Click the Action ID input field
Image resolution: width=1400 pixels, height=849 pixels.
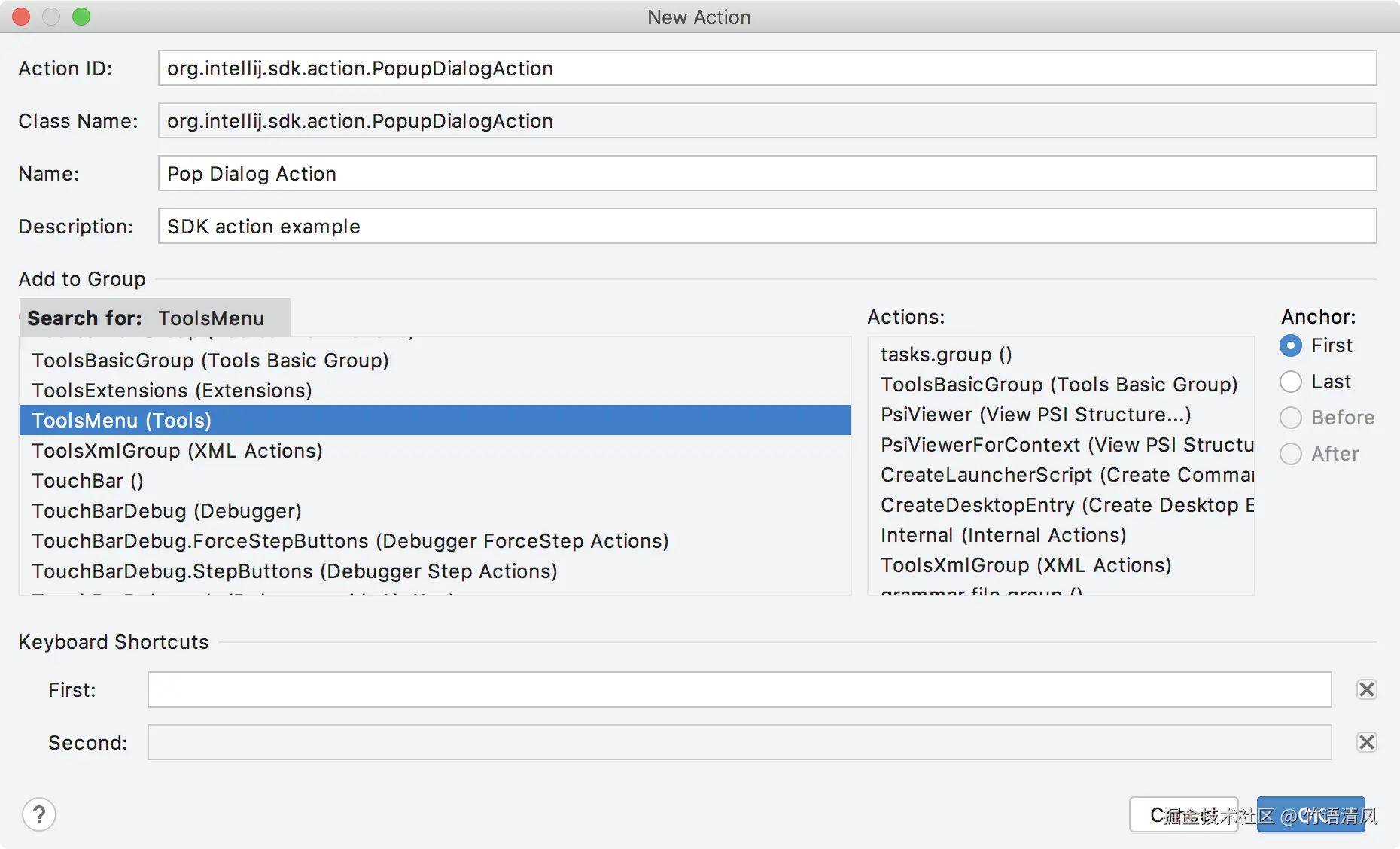tap(767, 68)
